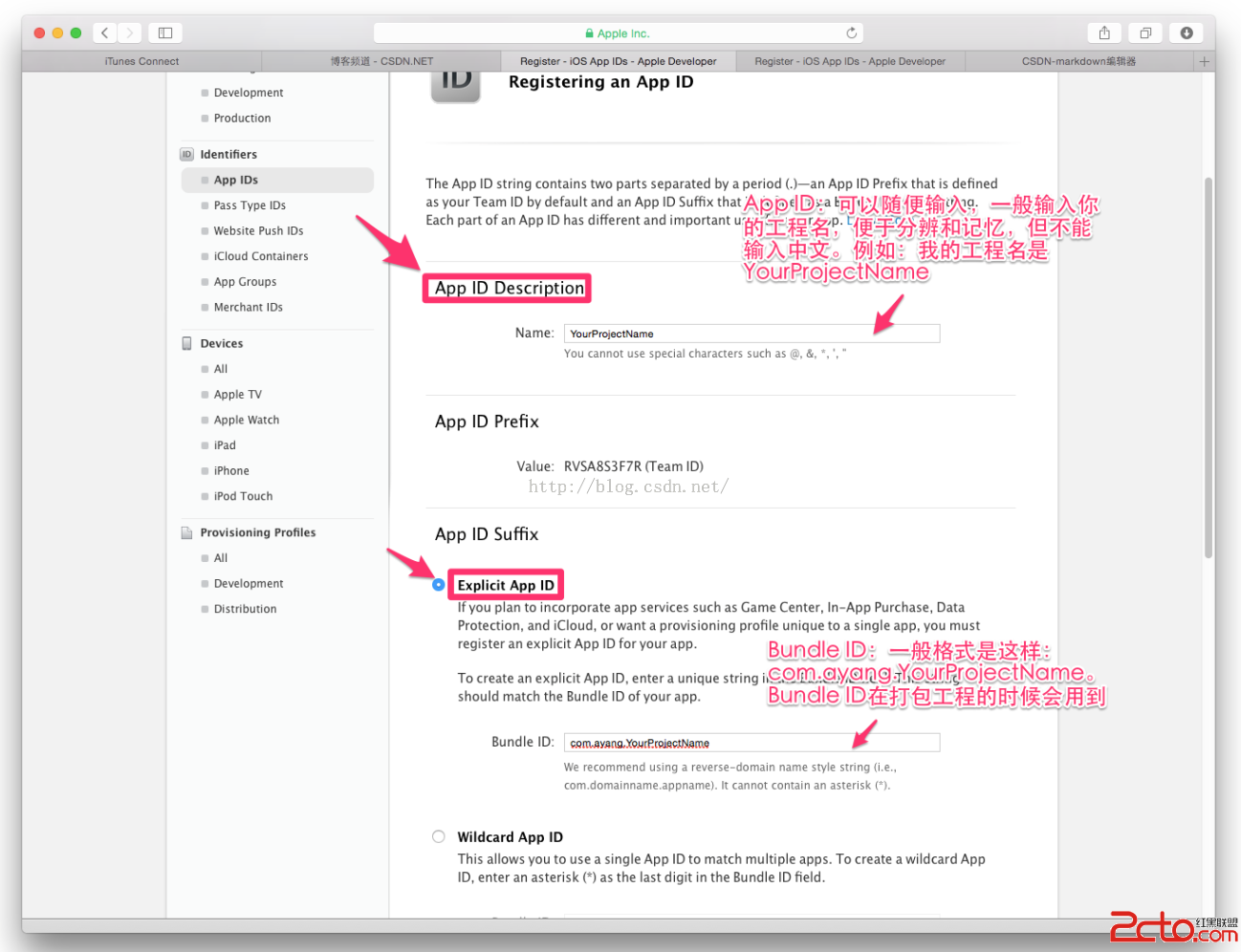Click the RVSA8S3F7R (Team ID) value

tap(634, 466)
